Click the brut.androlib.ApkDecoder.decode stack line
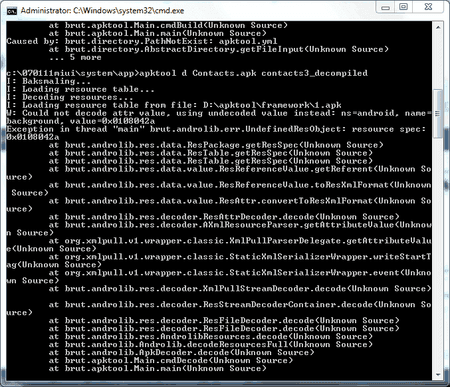 click(181, 353)
